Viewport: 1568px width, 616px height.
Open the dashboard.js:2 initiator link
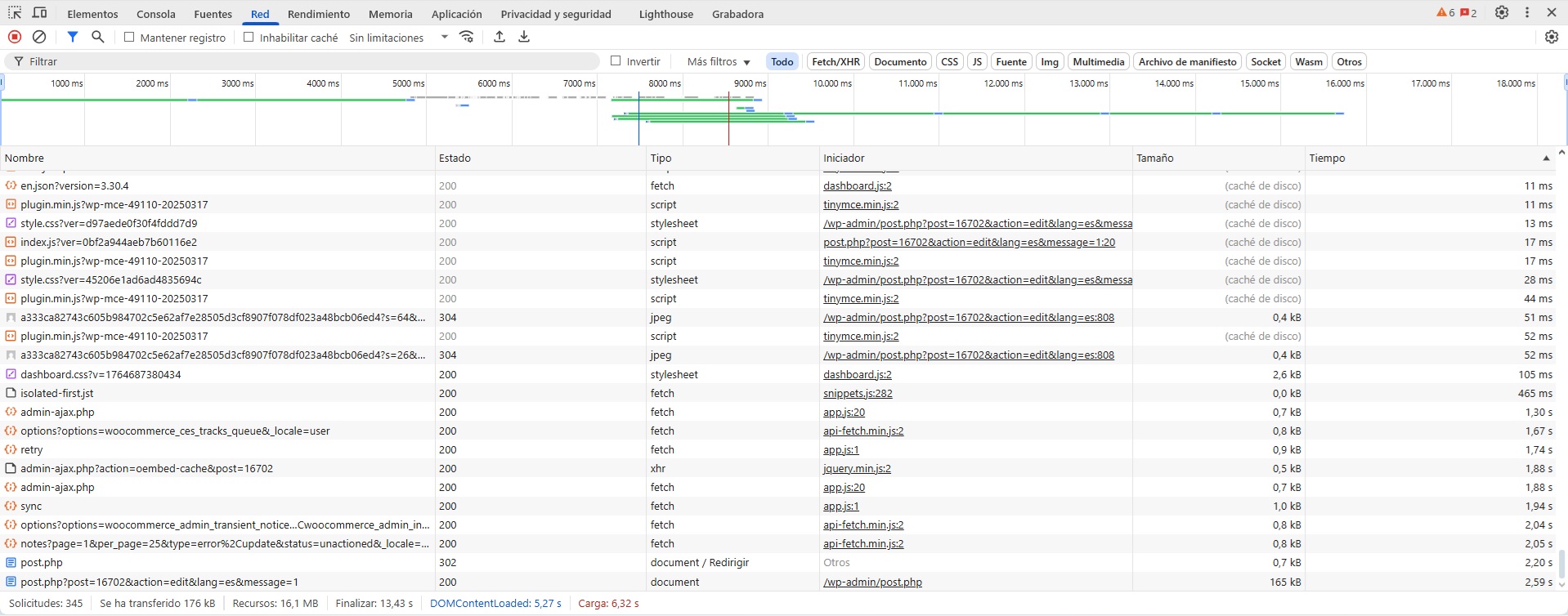click(x=857, y=185)
